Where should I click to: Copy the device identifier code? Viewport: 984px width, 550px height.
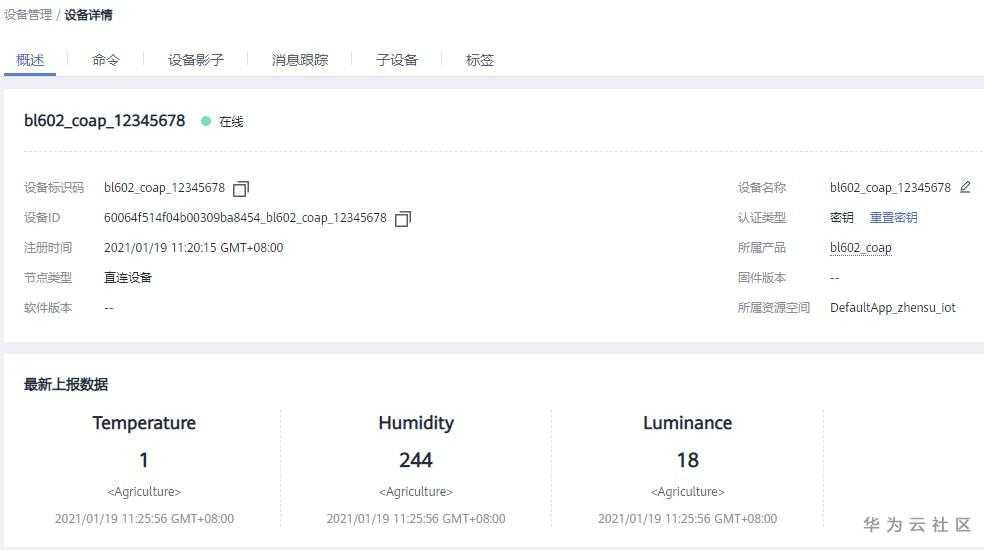tap(241, 188)
